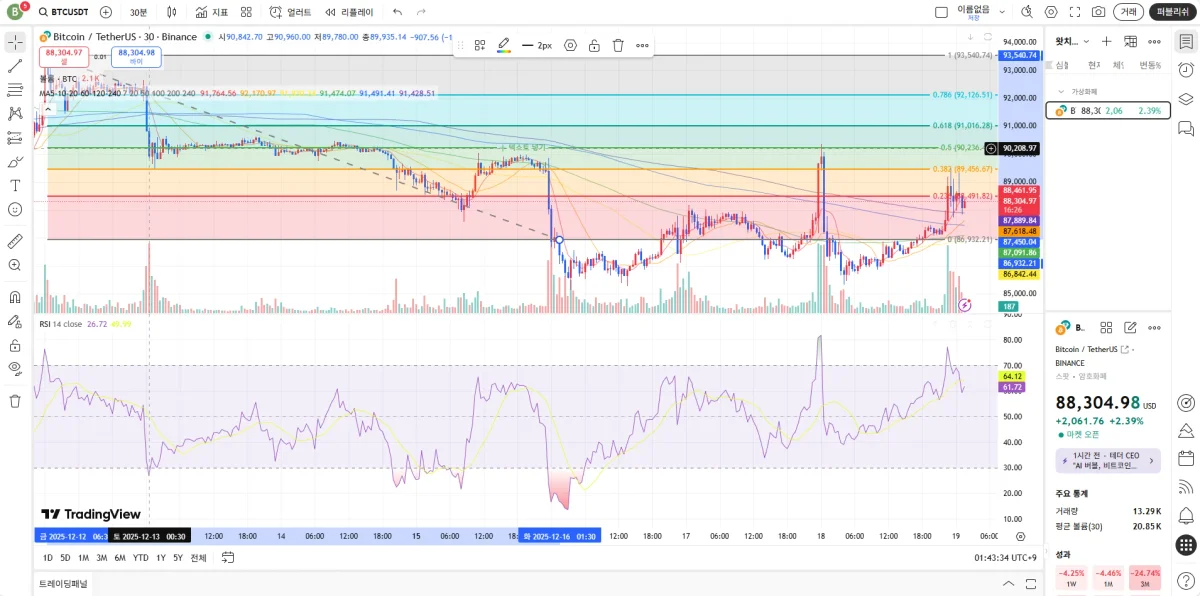Open indicator templates grid icon
This screenshot has width=1200, height=596.
(x=246, y=12)
